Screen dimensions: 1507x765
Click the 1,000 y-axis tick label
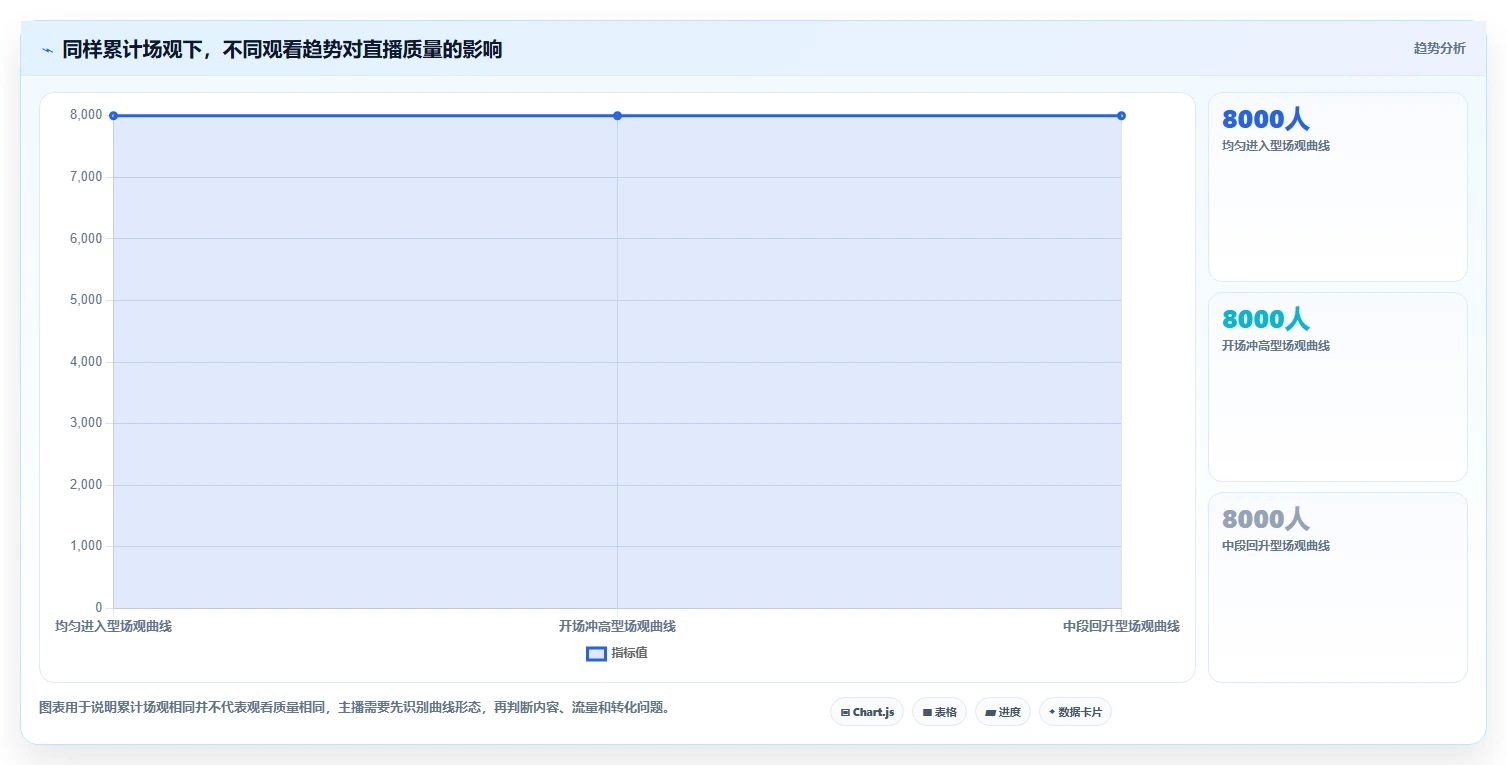(86, 546)
